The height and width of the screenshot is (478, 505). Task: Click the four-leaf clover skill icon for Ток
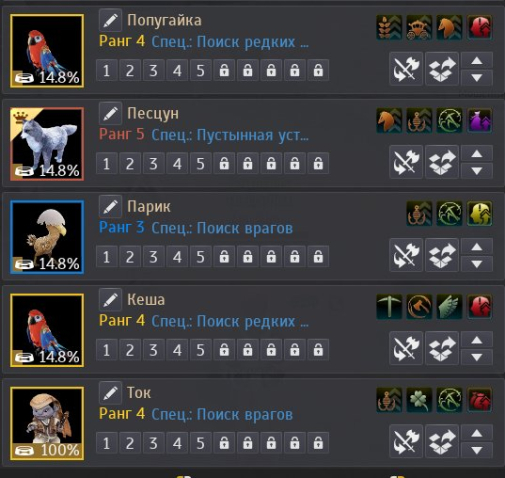(x=419, y=400)
